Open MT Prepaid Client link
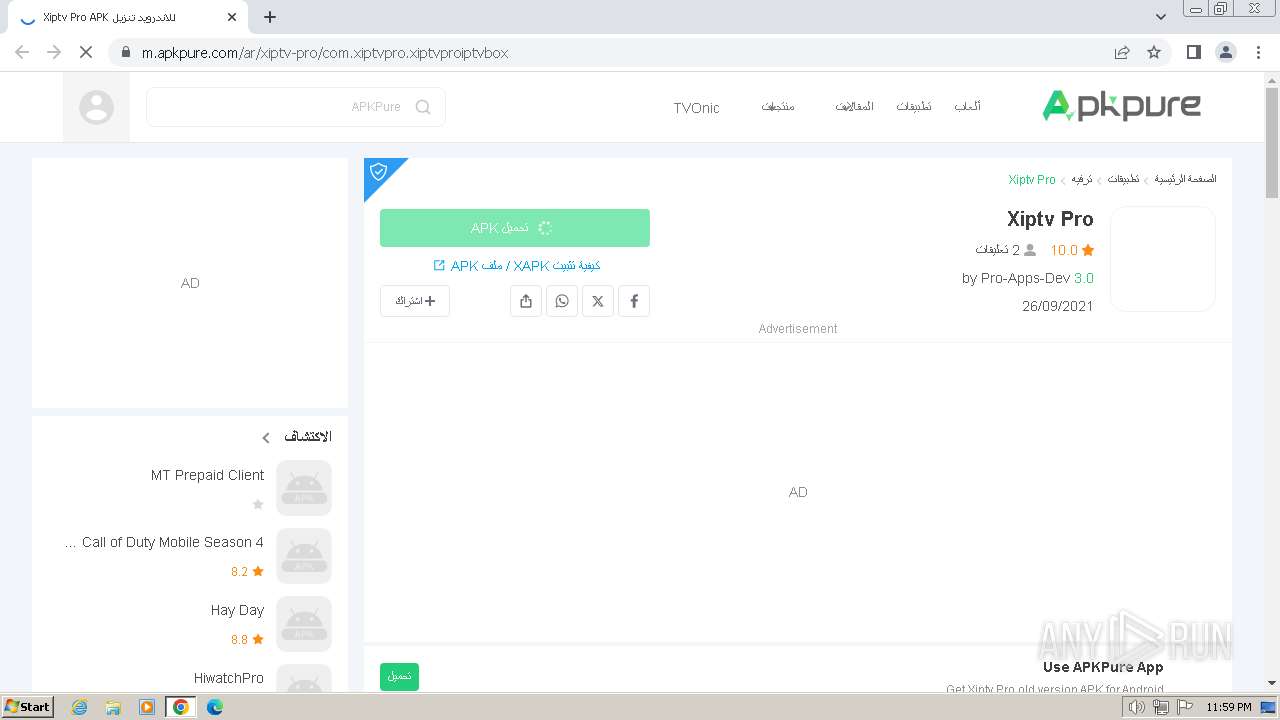Image resolution: width=1280 pixels, height=720 pixels. [207, 475]
